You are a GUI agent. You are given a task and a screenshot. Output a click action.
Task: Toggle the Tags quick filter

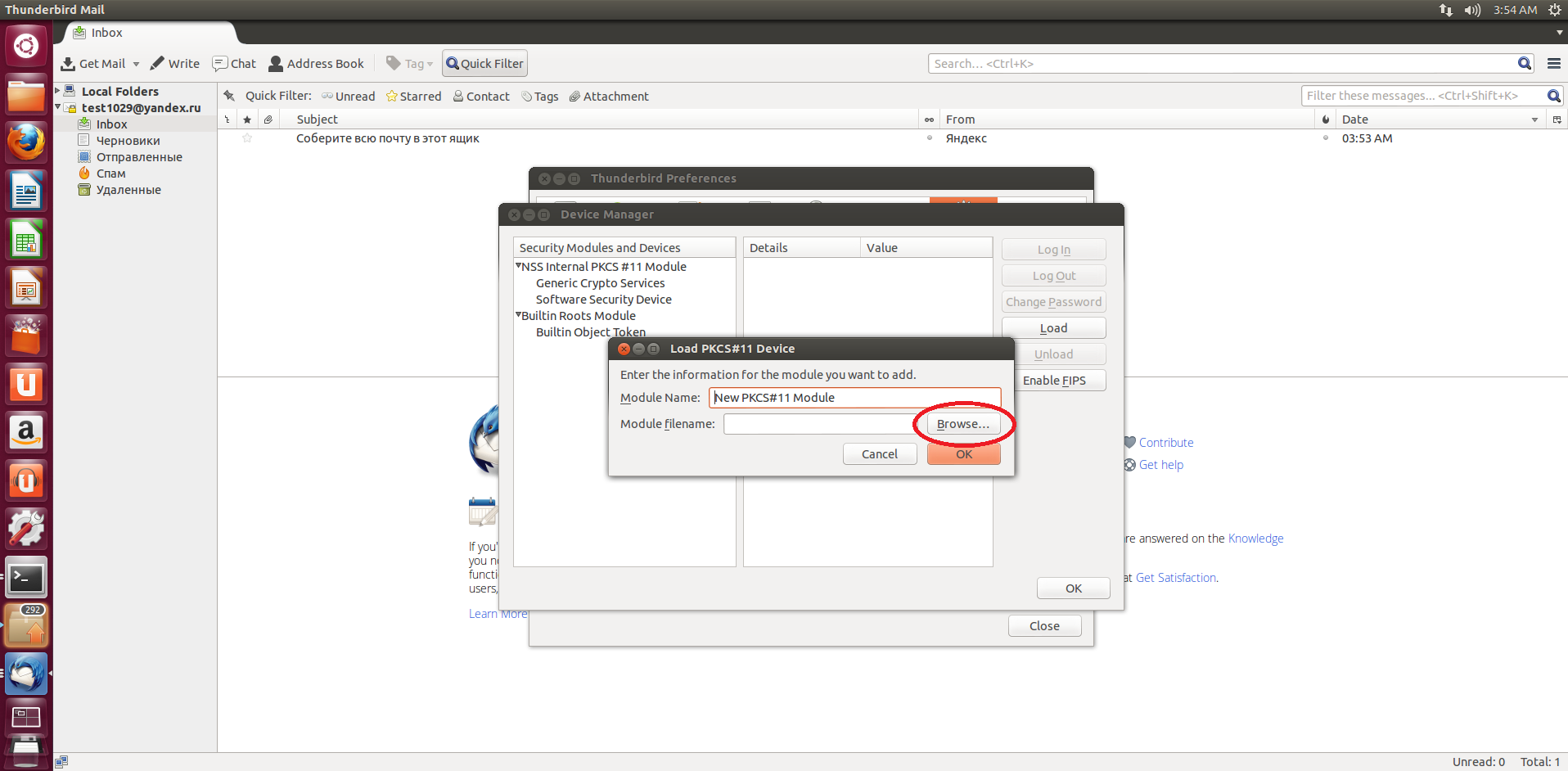point(540,96)
